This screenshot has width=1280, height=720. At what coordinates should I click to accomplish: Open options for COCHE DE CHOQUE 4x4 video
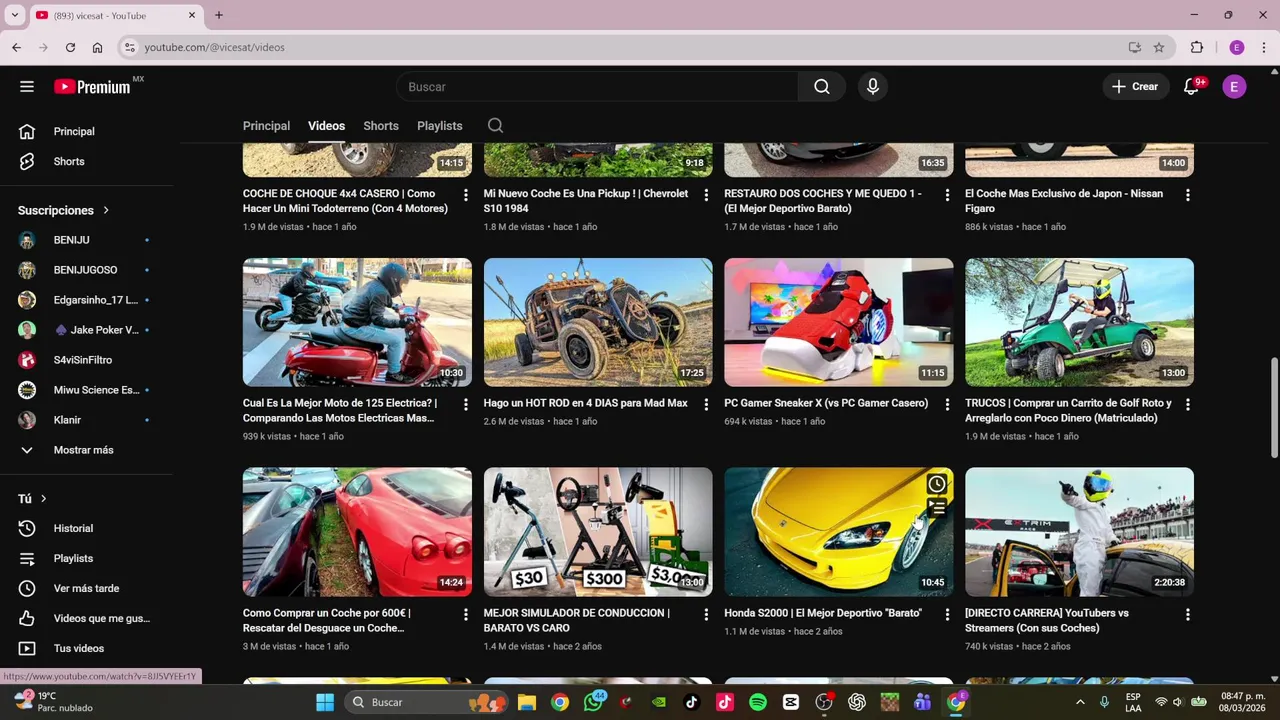[x=465, y=195]
